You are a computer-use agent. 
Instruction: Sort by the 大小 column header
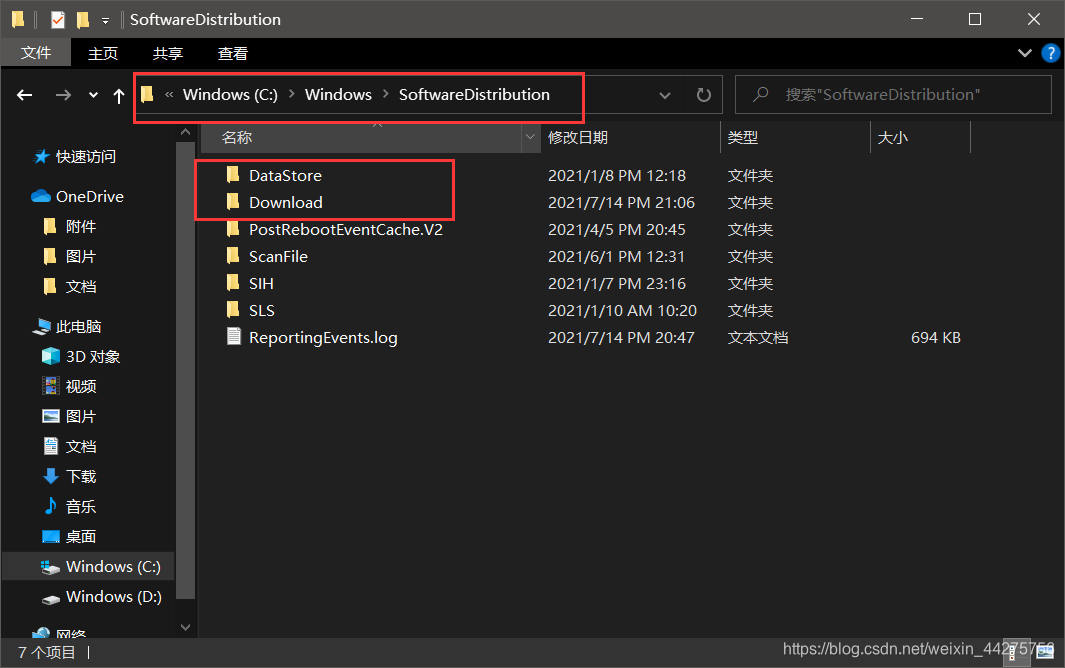tap(920, 138)
